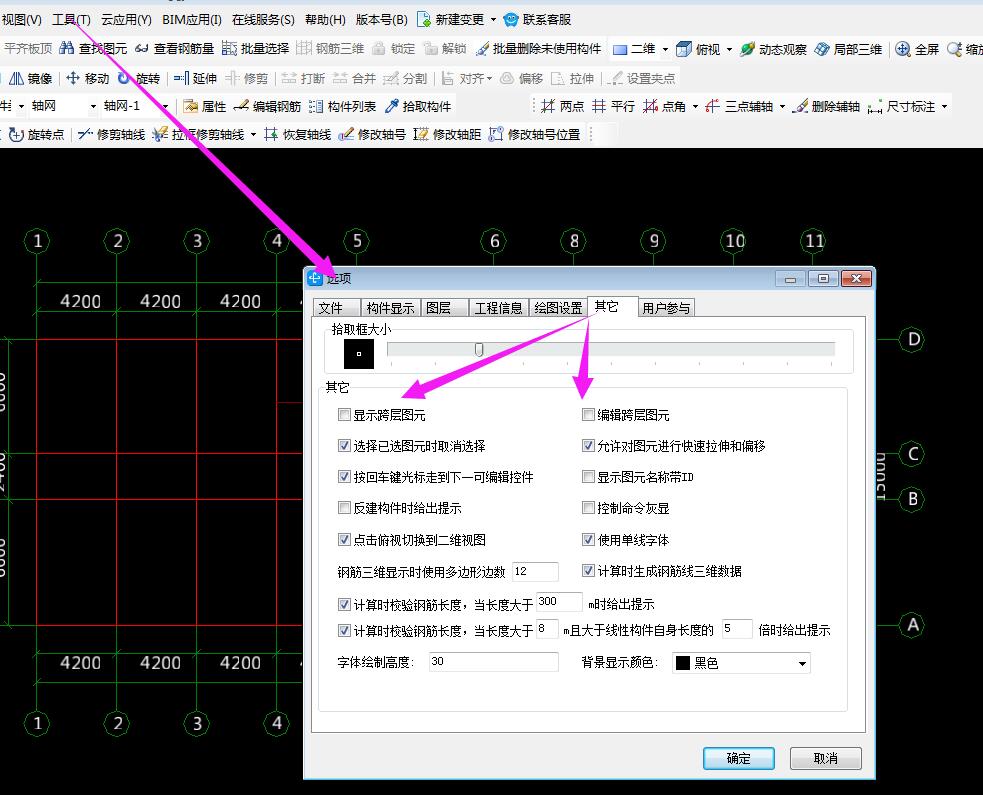The image size is (983, 795).
Task: Click 字体绘制高度 input field
Action: 493,661
